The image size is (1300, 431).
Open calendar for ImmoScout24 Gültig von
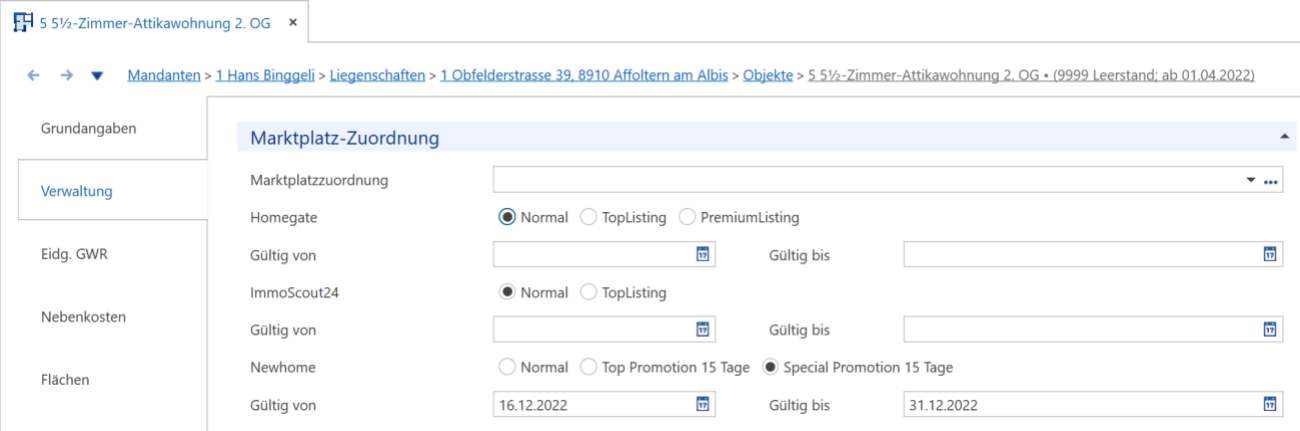(x=702, y=329)
